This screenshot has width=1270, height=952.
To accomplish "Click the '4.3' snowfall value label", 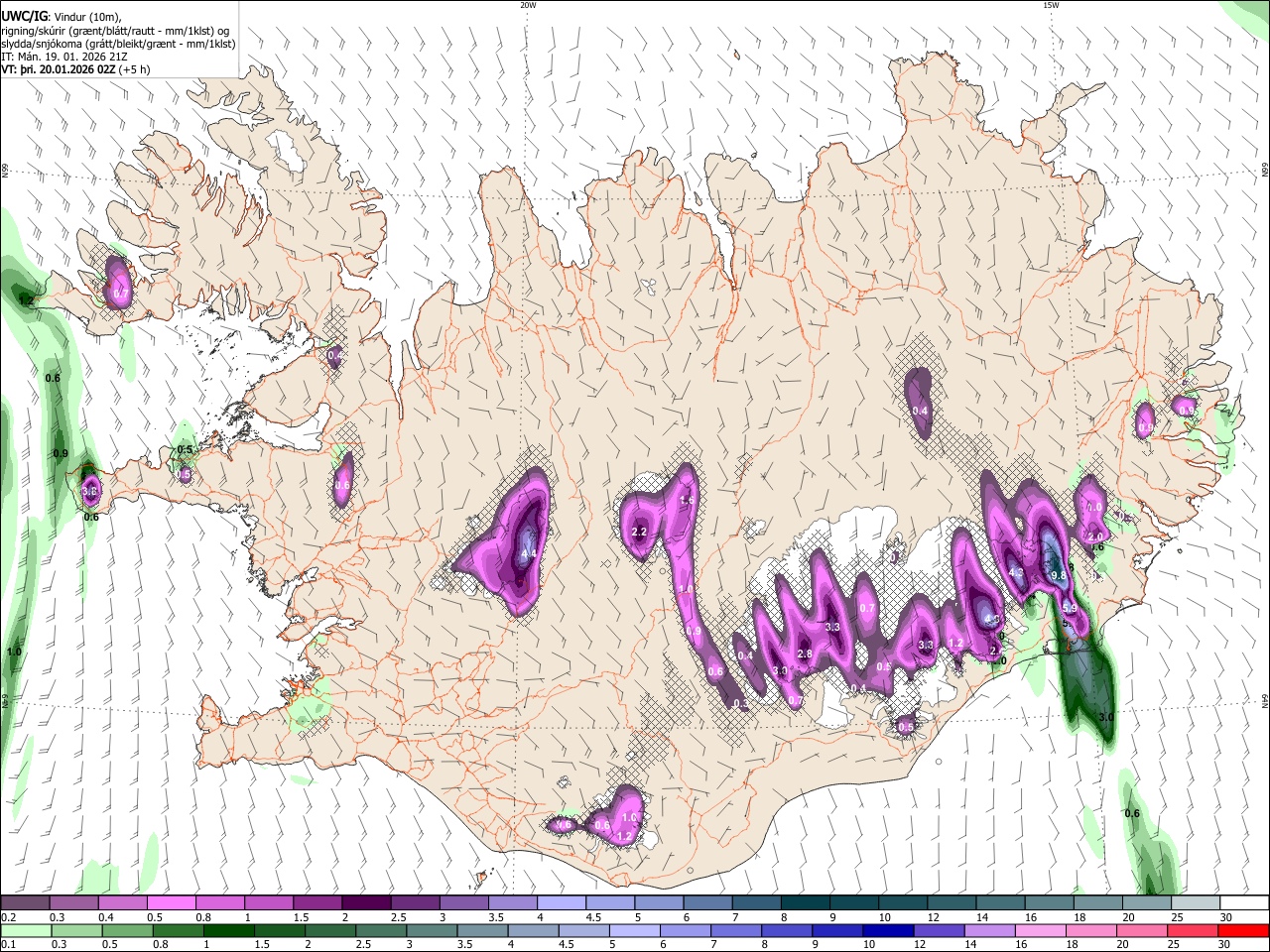I will (1016, 572).
